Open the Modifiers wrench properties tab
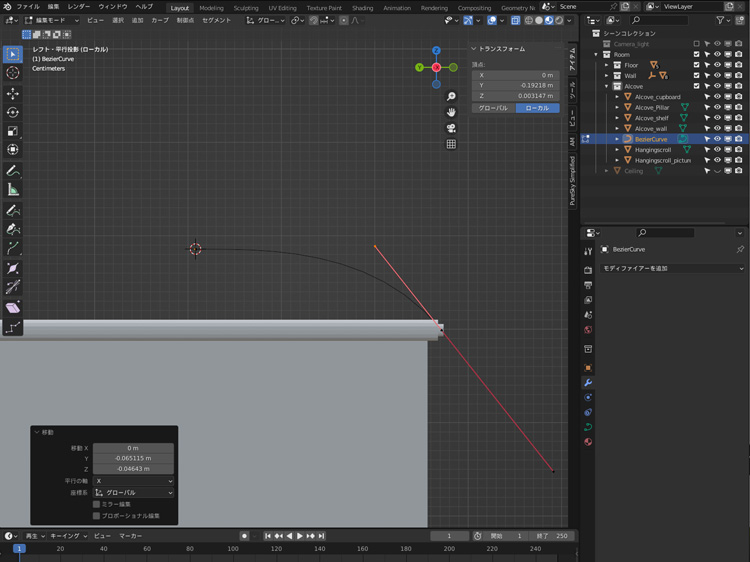Image resolution: width=750 pixels, height=562 pixels. [x=588, y=383]
